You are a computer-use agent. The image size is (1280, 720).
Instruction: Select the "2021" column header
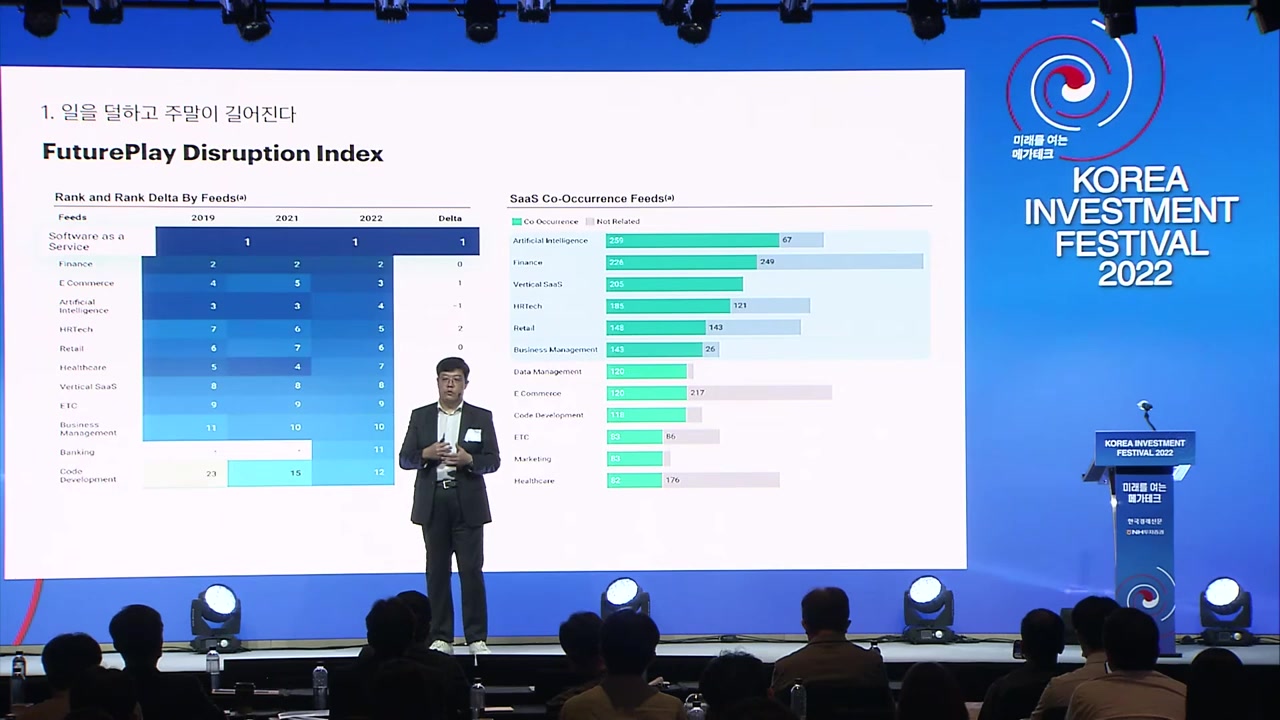(x=287, y=218)
